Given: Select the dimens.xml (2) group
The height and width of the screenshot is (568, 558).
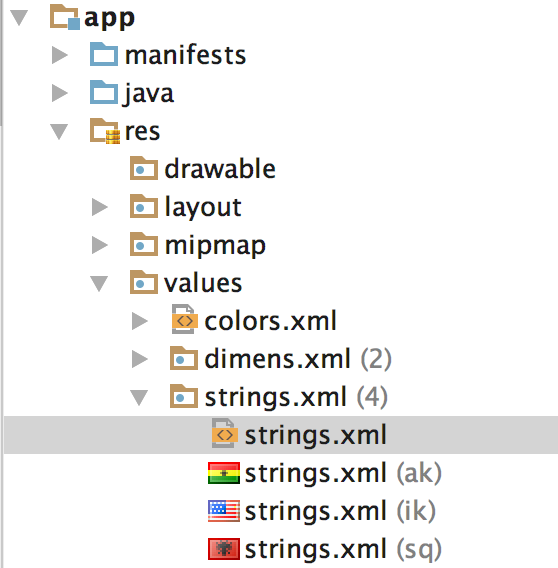Looking at the screenshot, I should click(281, 359).
